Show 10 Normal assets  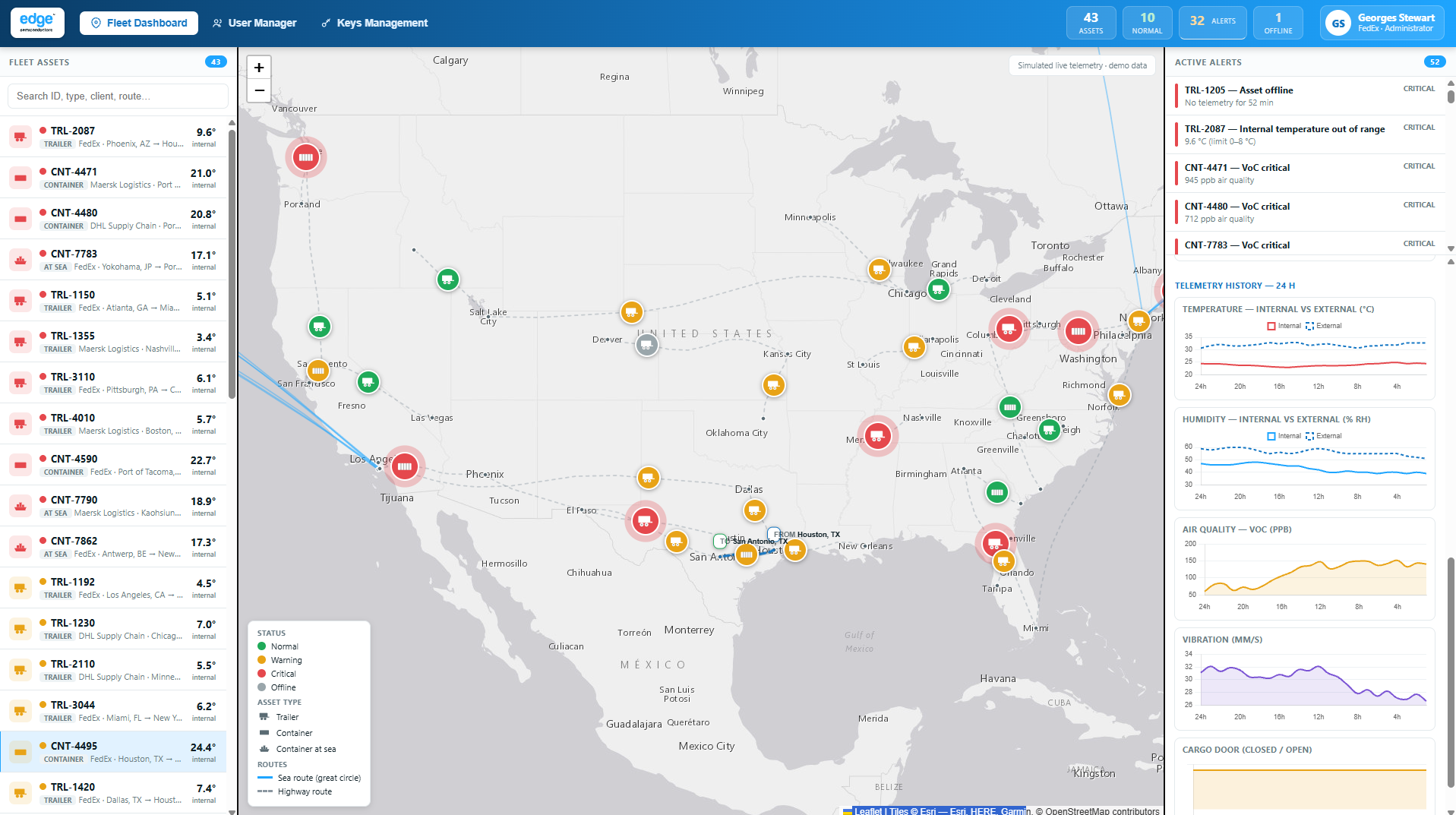tap(1147, 22)
